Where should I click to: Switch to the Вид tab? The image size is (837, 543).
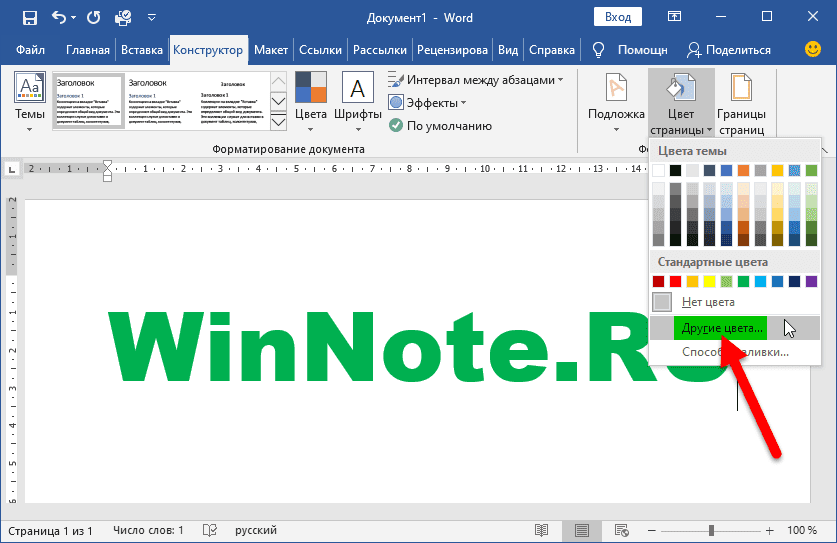click(x=508, y=50)
